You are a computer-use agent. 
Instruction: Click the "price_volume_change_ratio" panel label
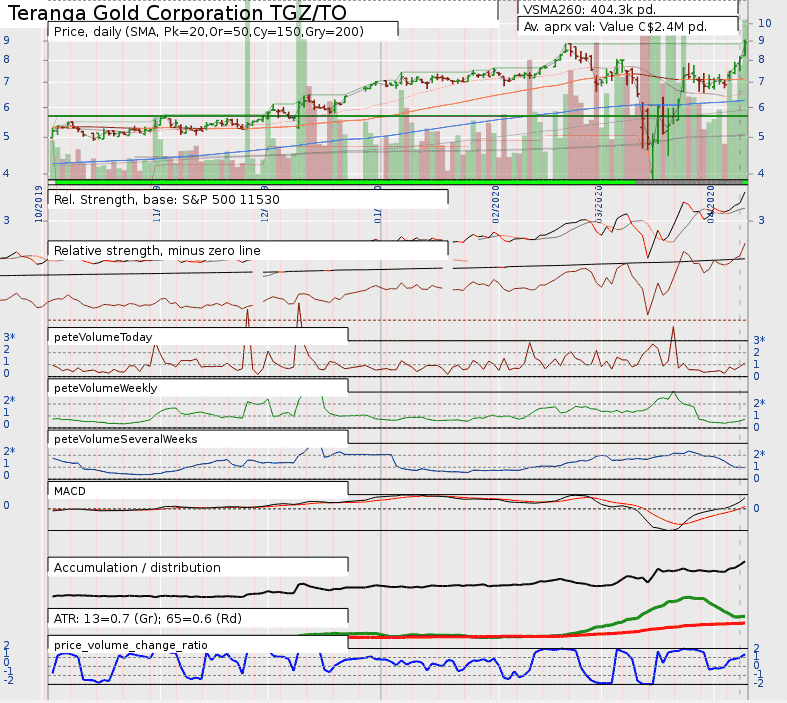[130, 645]
